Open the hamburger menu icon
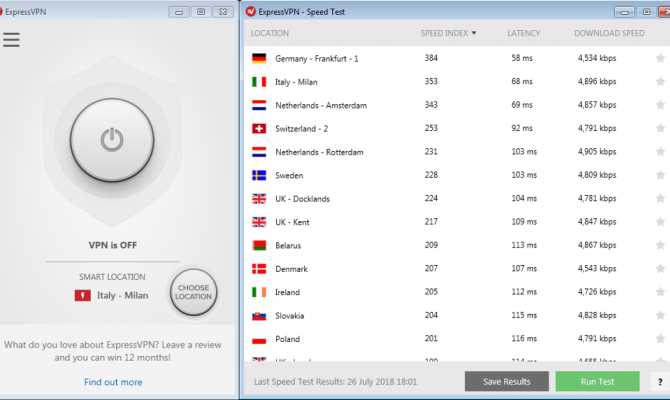The height and width of the screenshot is (400, 670). 11,40
